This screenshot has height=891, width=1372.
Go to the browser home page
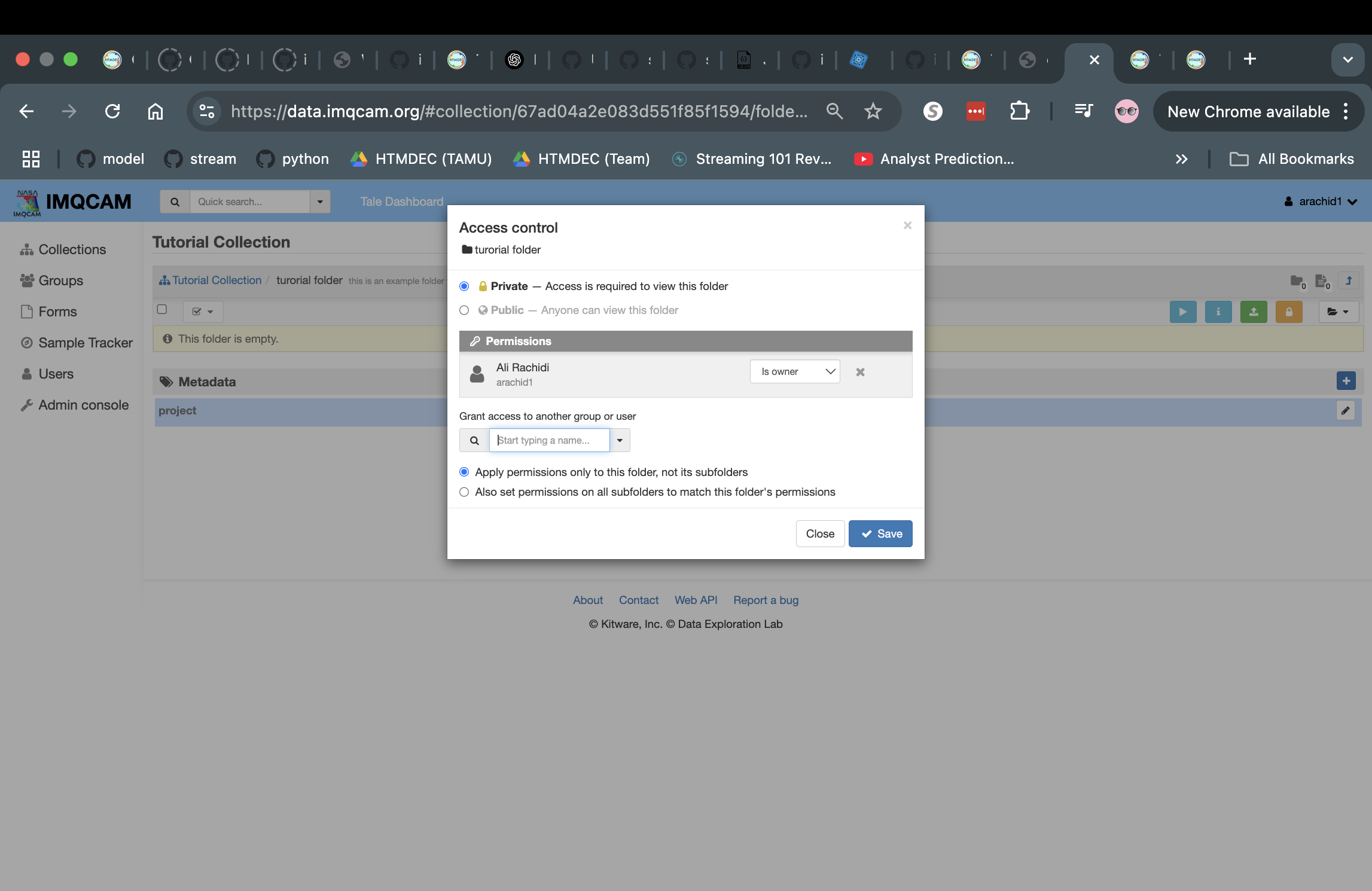[156, 111]
